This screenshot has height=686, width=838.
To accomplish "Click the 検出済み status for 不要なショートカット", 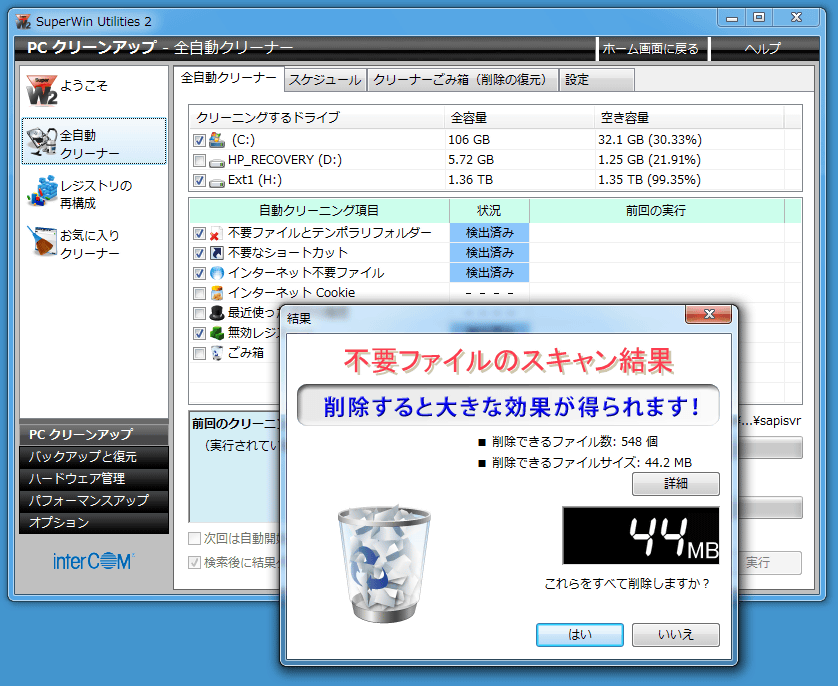I will coord(490,253).
